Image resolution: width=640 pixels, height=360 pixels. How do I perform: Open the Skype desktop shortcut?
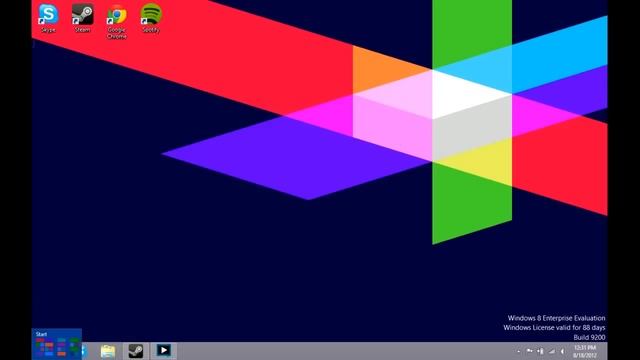(x=48, y=18)
